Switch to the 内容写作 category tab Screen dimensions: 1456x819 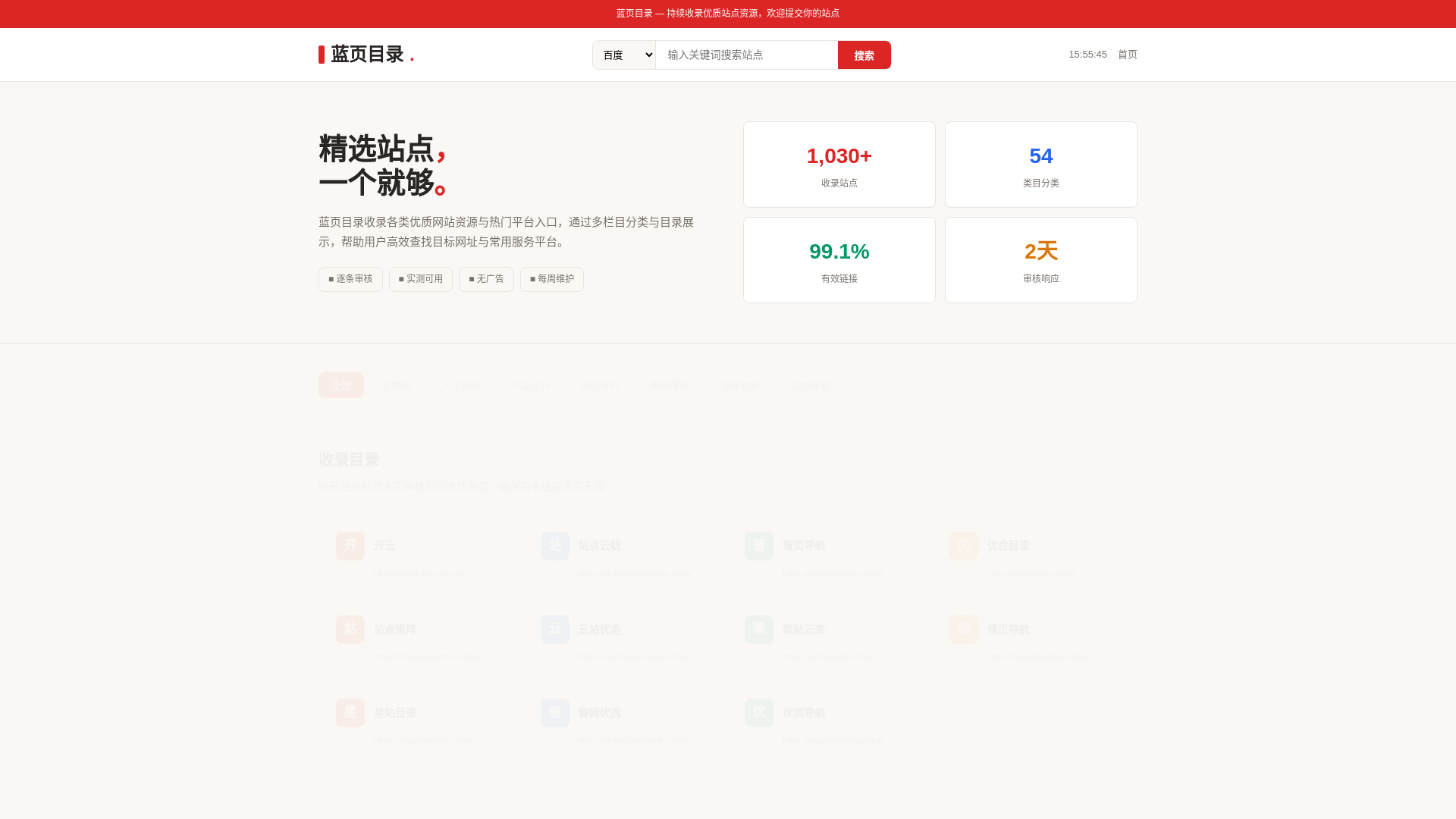(601, 385)
